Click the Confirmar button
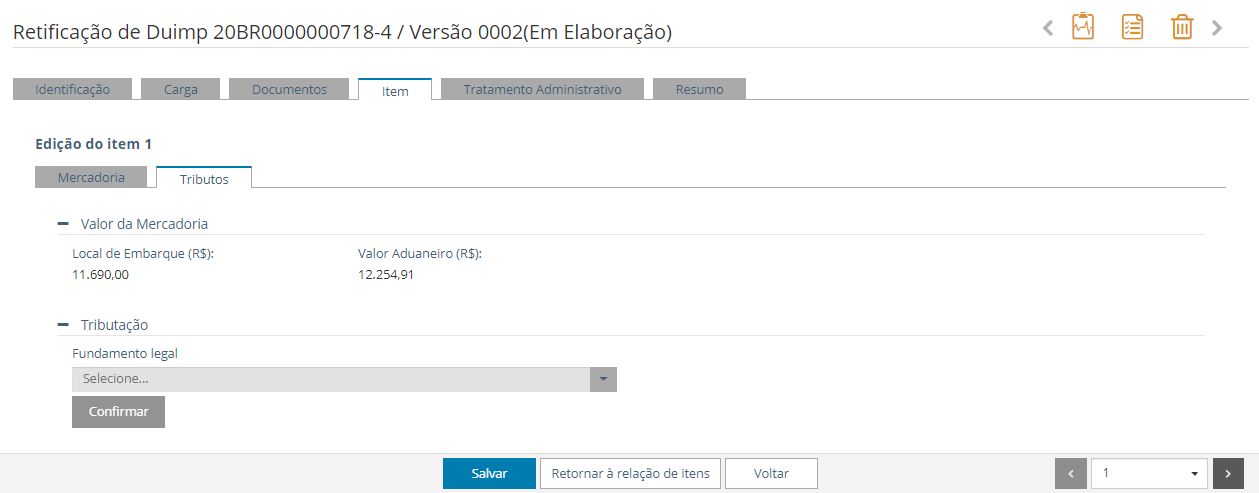Screen dimensions: 1259x493 tap(118, 412)
